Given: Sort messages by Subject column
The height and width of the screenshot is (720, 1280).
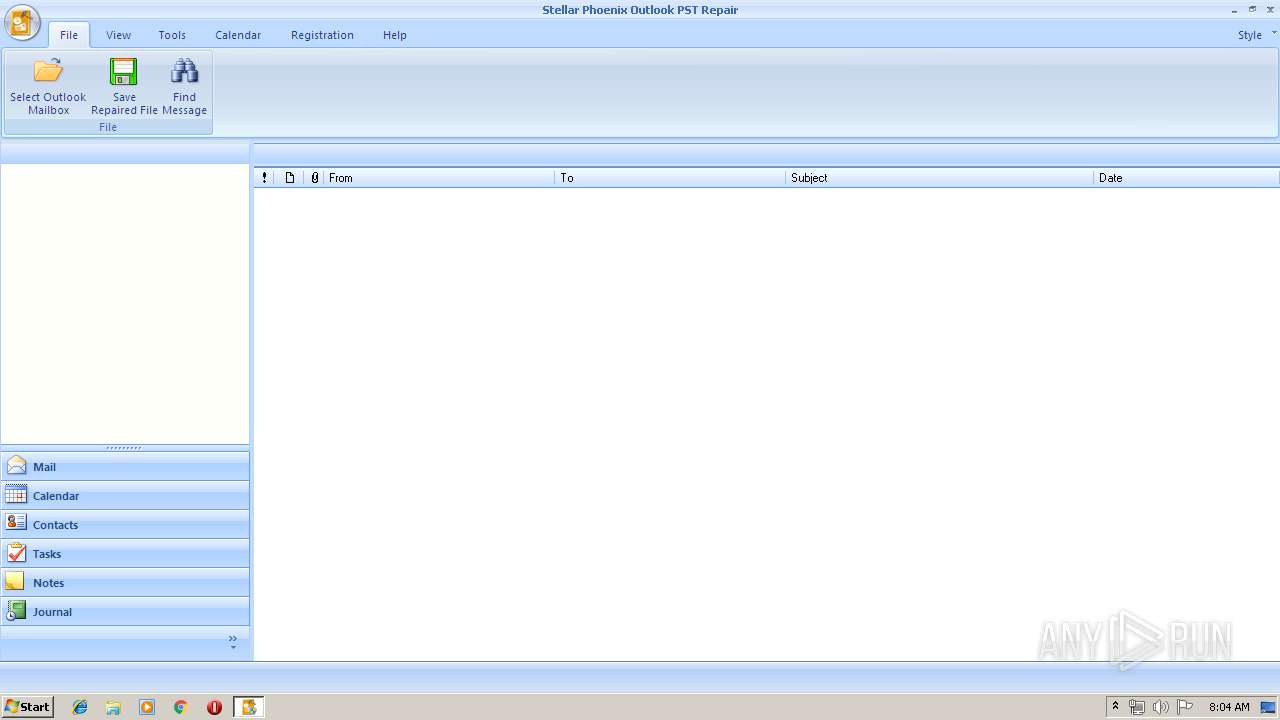Looking at the screenshot, I should point(939,178).
